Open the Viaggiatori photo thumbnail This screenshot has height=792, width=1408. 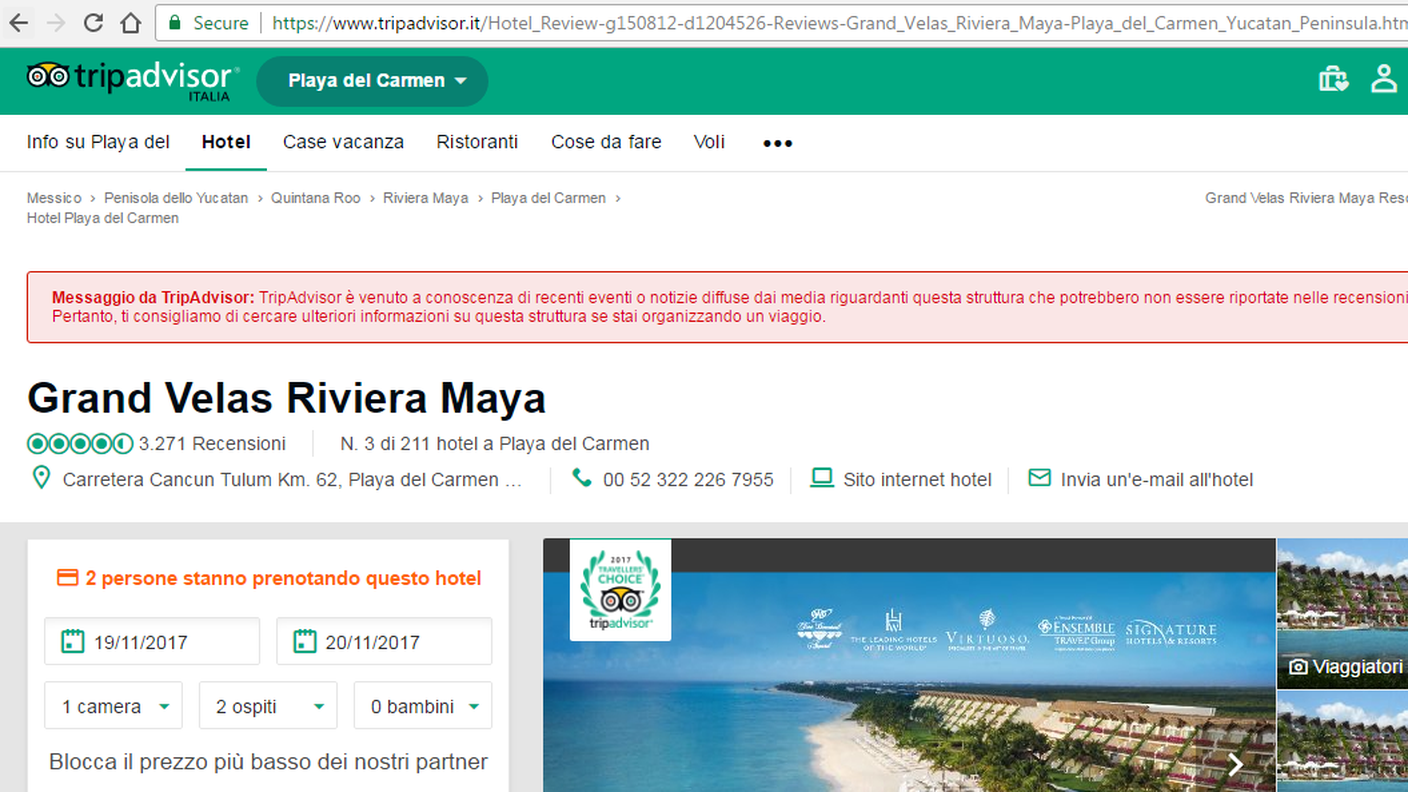[1342, 613]
